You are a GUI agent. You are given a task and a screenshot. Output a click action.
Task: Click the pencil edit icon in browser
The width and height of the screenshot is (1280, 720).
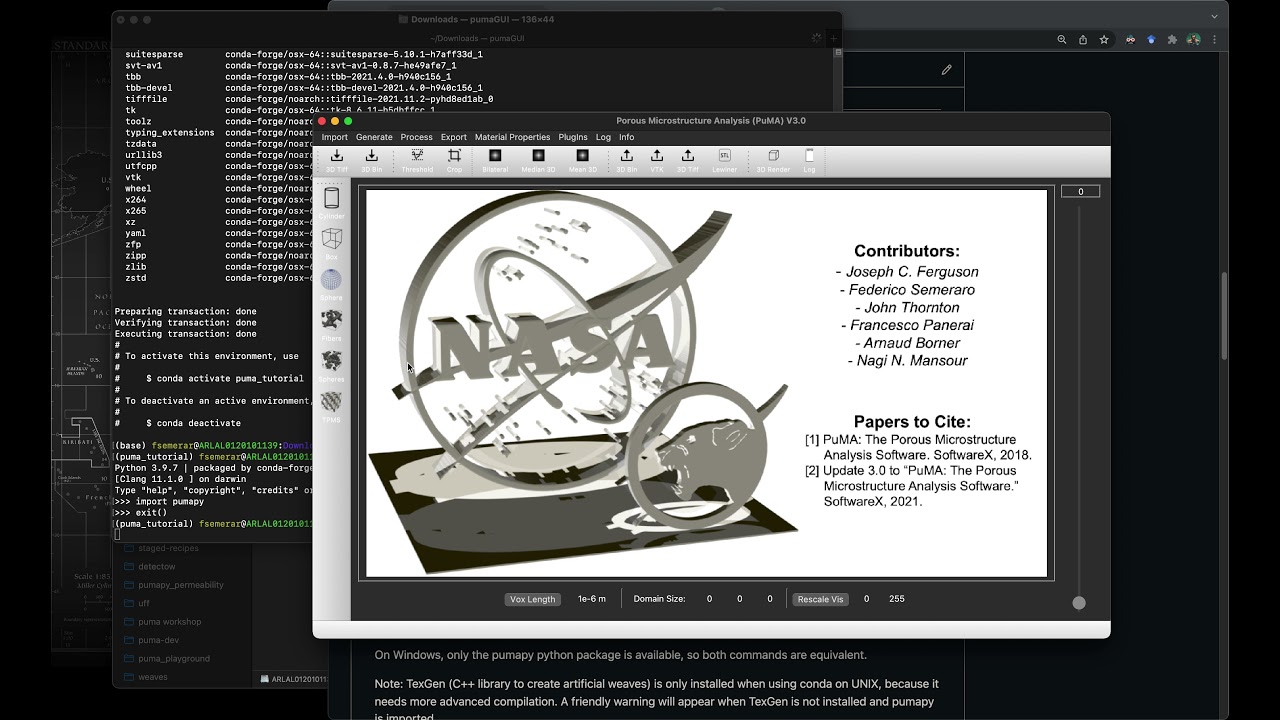click(x=946, y=70)
